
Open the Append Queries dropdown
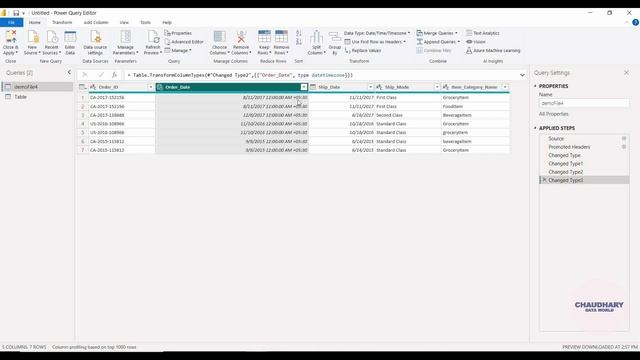(438, 42)
